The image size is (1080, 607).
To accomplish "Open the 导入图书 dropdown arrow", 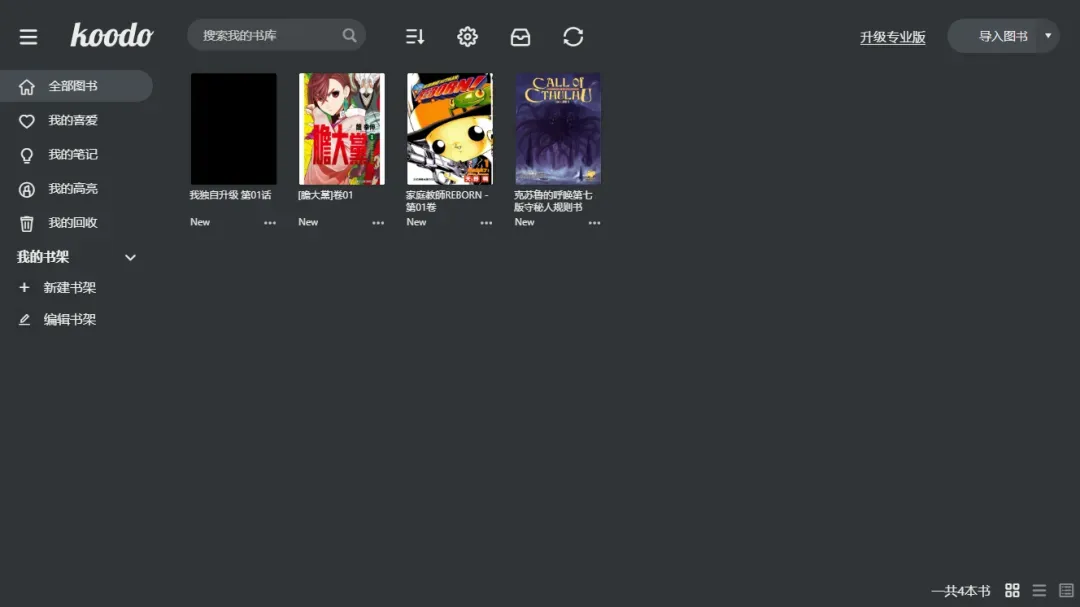I will tap(1048, 36).
